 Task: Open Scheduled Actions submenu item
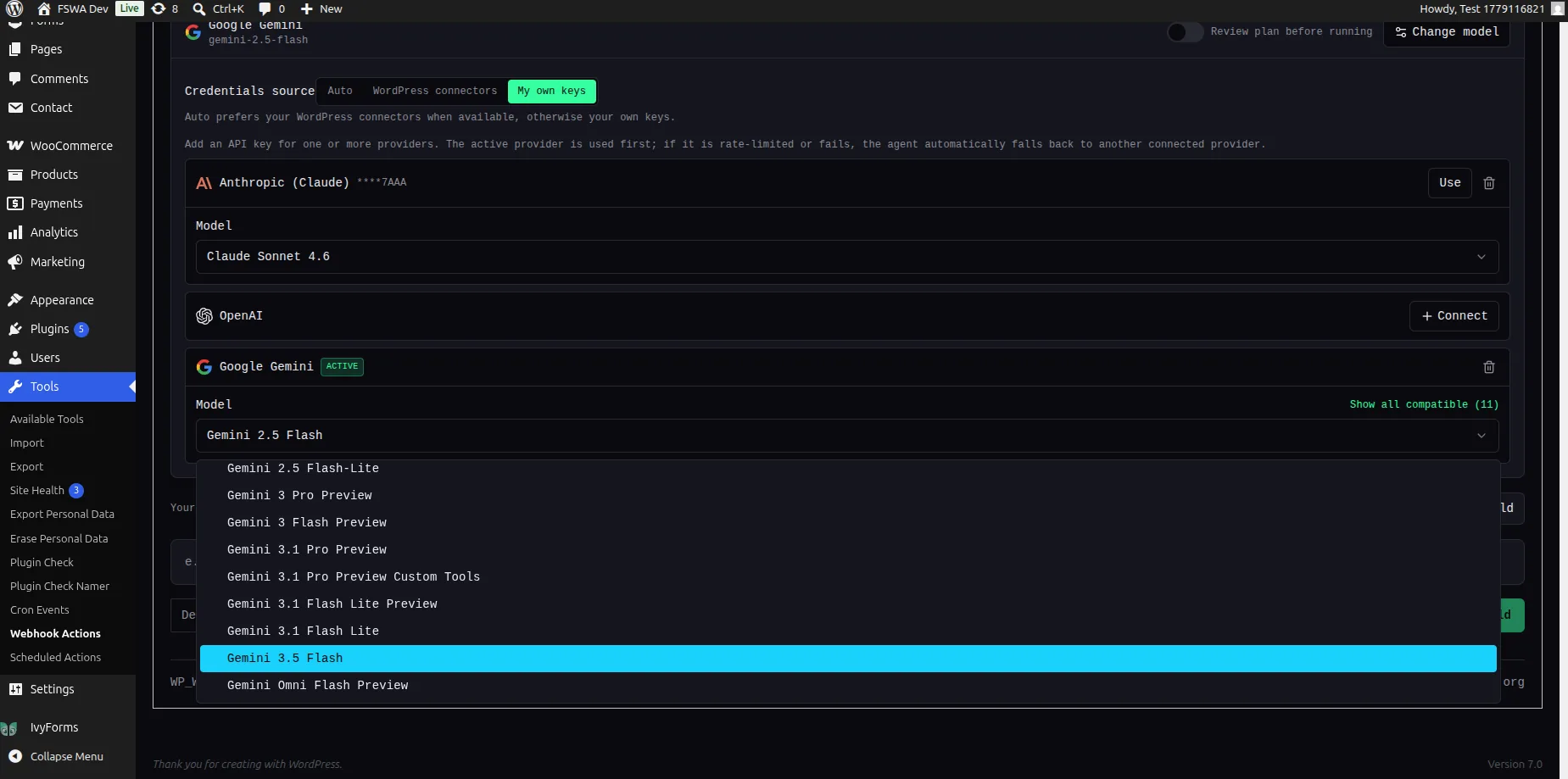tap(55, 657)
